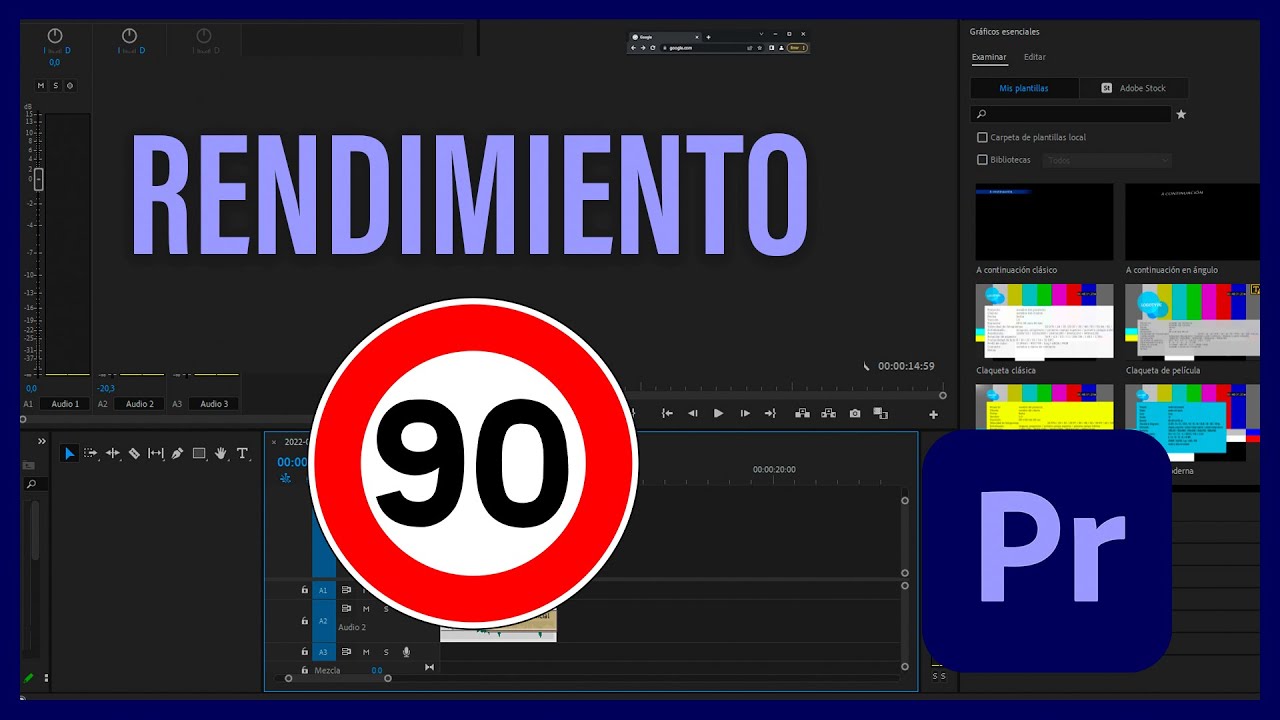
Task: Click the Lift button
Action: click(802, 413)
